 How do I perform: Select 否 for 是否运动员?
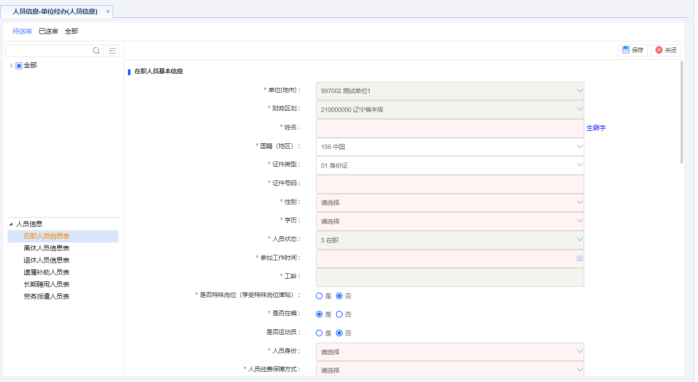(339, 333)
